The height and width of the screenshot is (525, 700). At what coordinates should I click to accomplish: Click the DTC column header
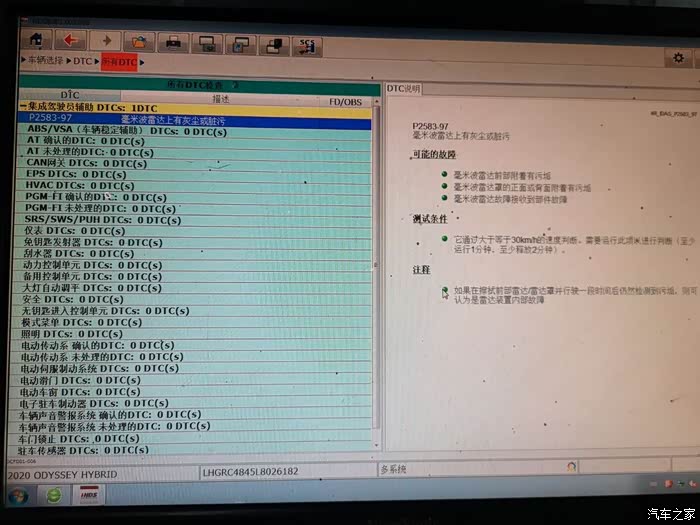click(x=70, y=95)
